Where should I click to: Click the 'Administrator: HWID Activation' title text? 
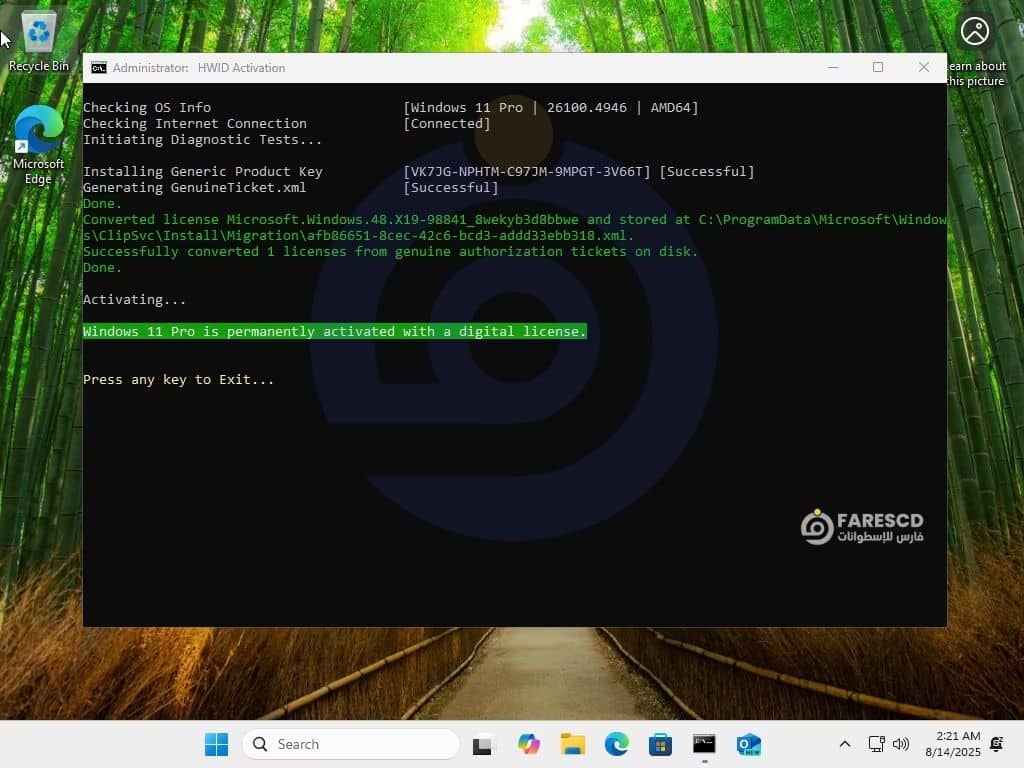click(x=199, y=68)
